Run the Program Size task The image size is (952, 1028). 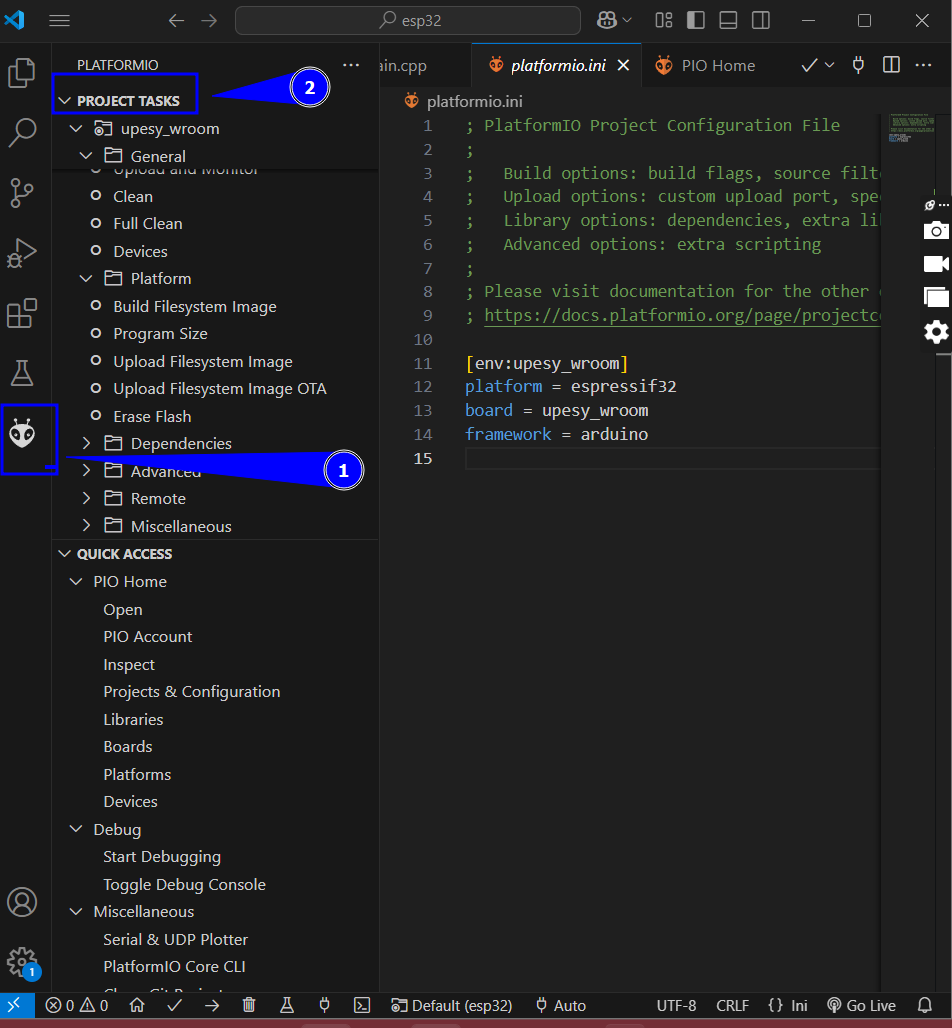[x=160, y=334]
